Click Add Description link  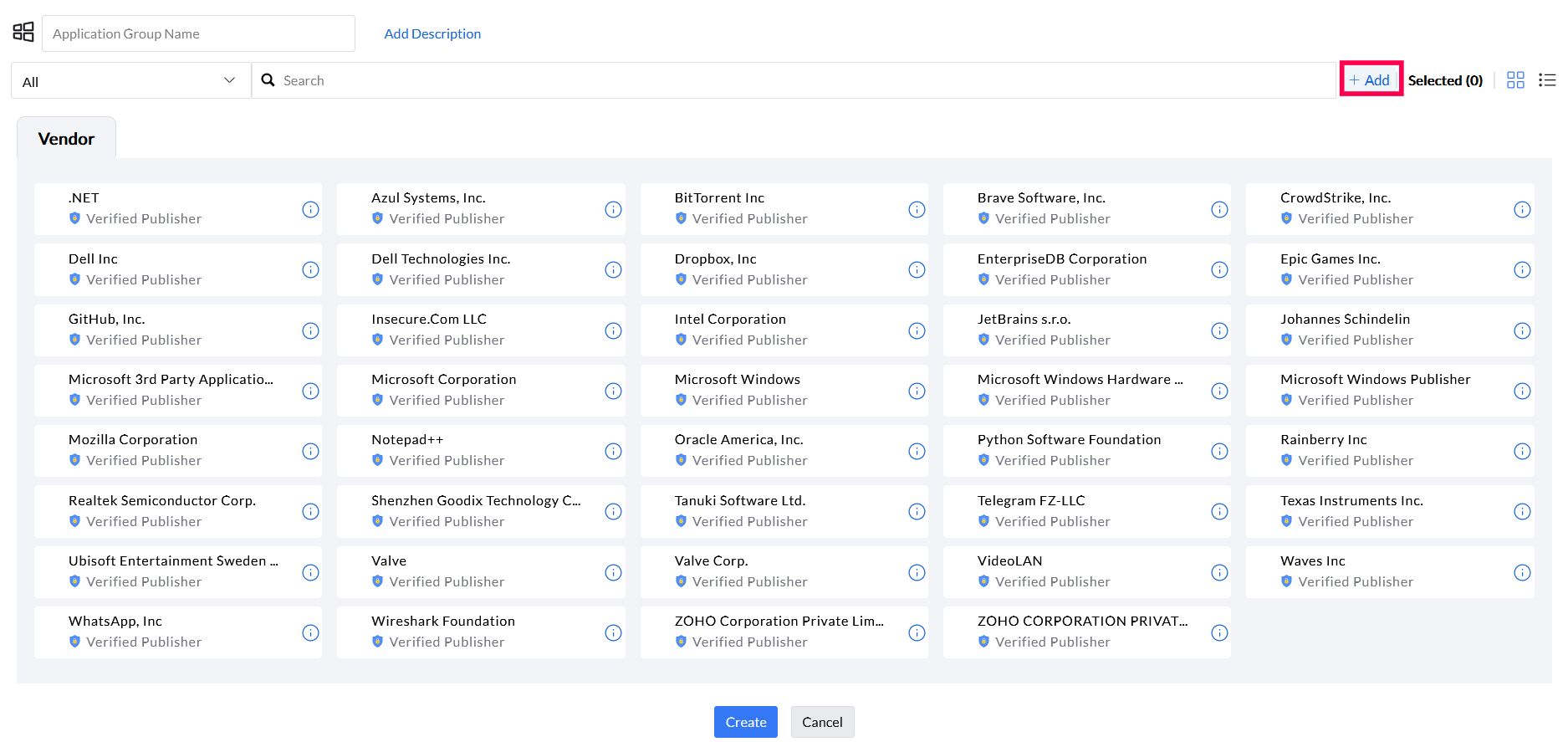(x=432, y=33)
